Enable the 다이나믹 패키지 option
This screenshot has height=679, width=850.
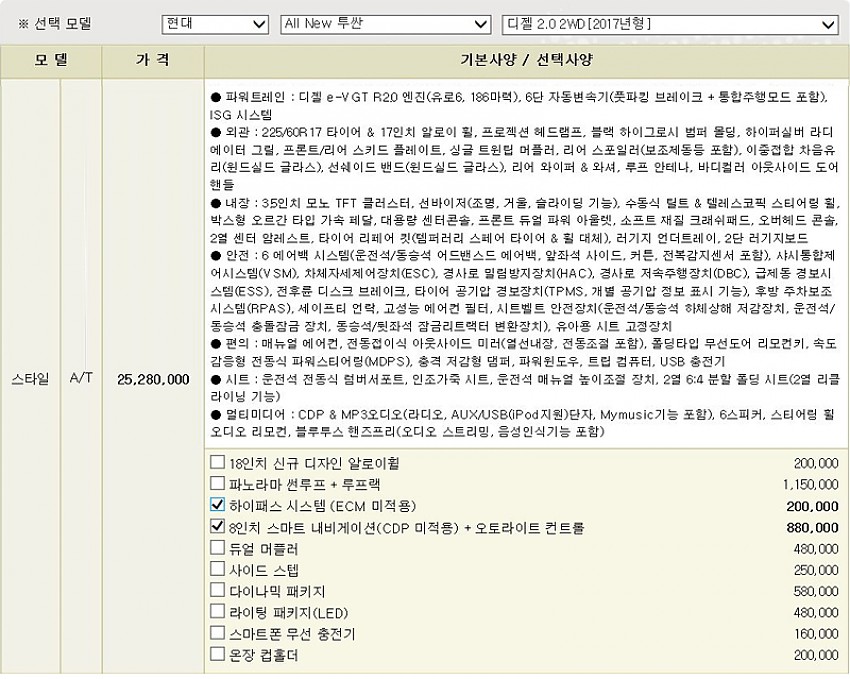click(218, 590)
